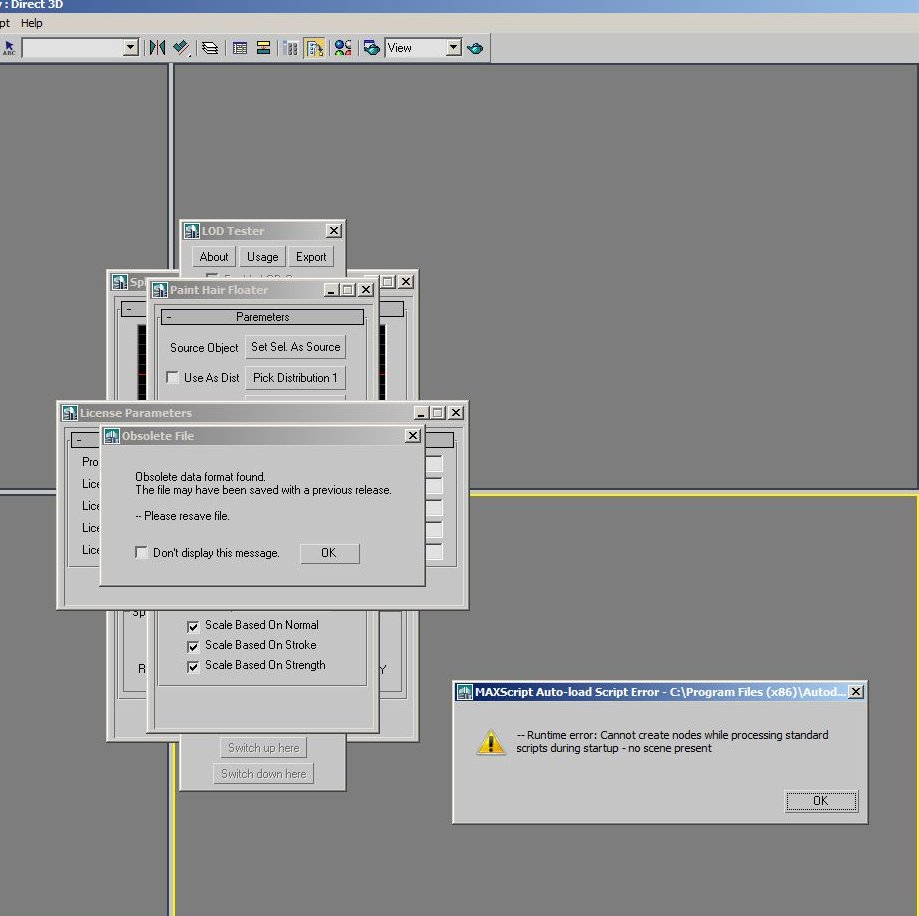The width and height of the screenshot is (919, 916).
Task: Click the table-style icon beside Layer Manager
Action: pos(240,48)
